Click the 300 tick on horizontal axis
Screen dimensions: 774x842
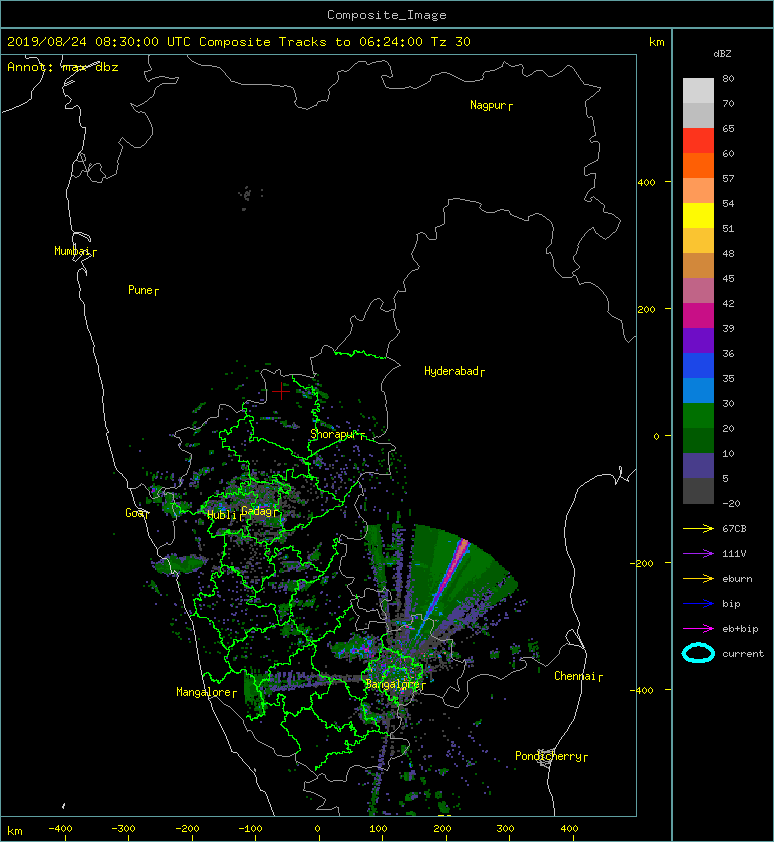pos(505,829)
